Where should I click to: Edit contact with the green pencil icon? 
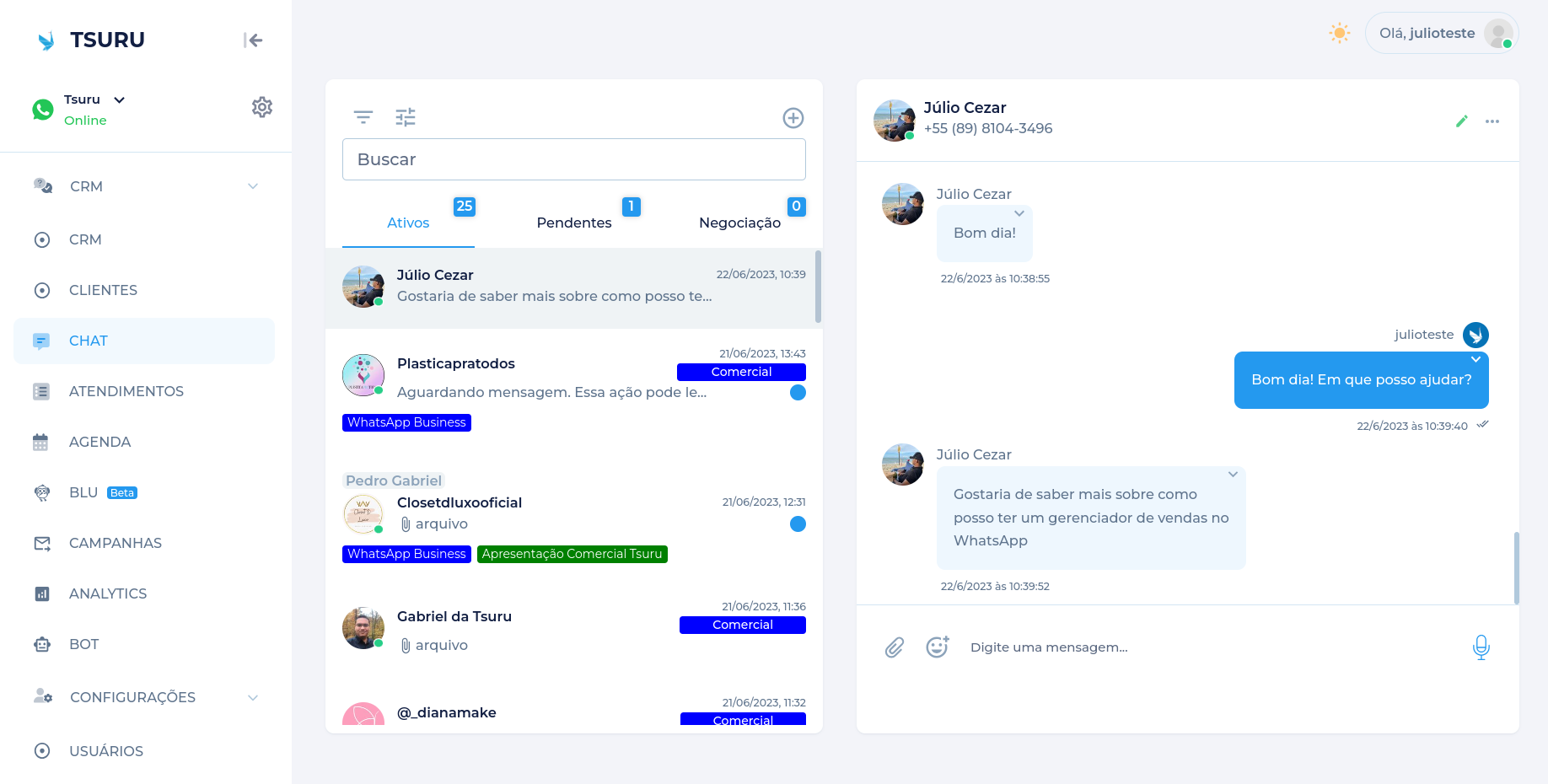[1462, 121]
